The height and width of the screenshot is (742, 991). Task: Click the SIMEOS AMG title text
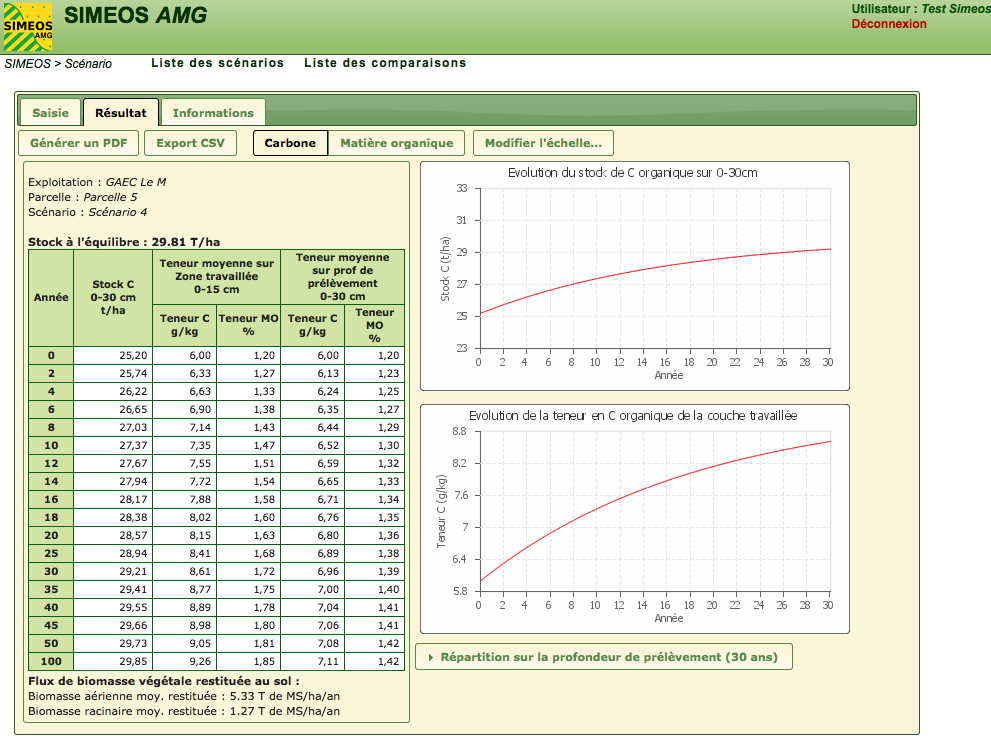135,15
